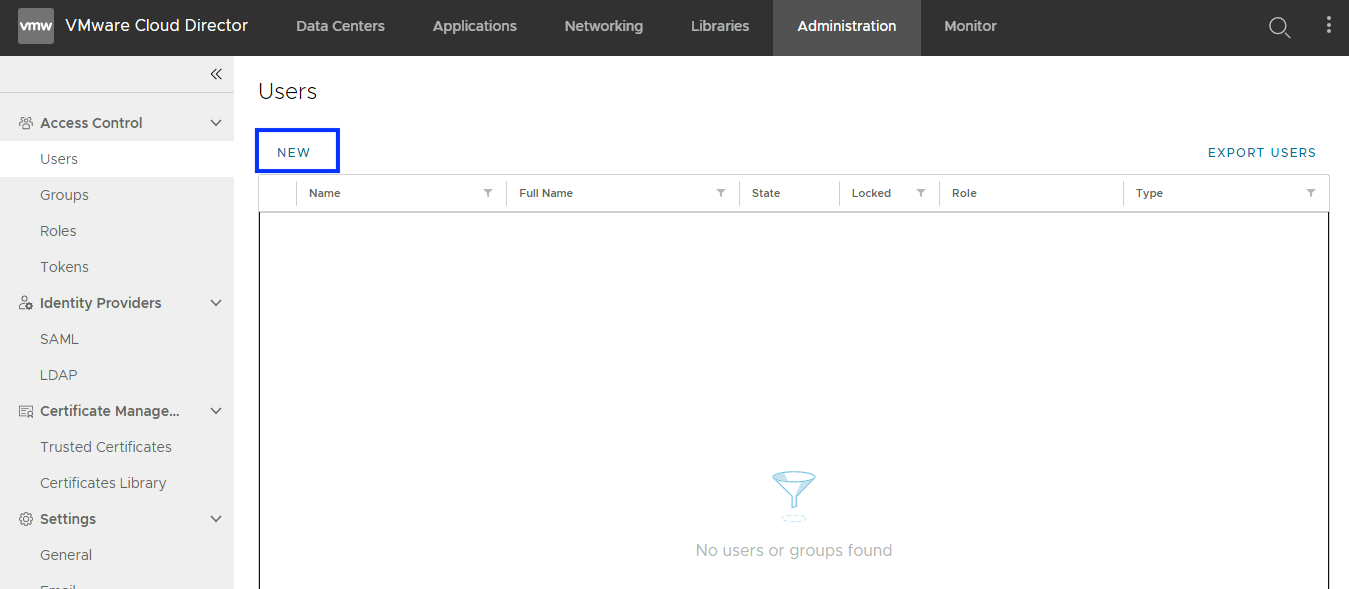Select Roles in the sidebar
Viewport: 1349px width, 589px height.
click(x=58, y=231)
